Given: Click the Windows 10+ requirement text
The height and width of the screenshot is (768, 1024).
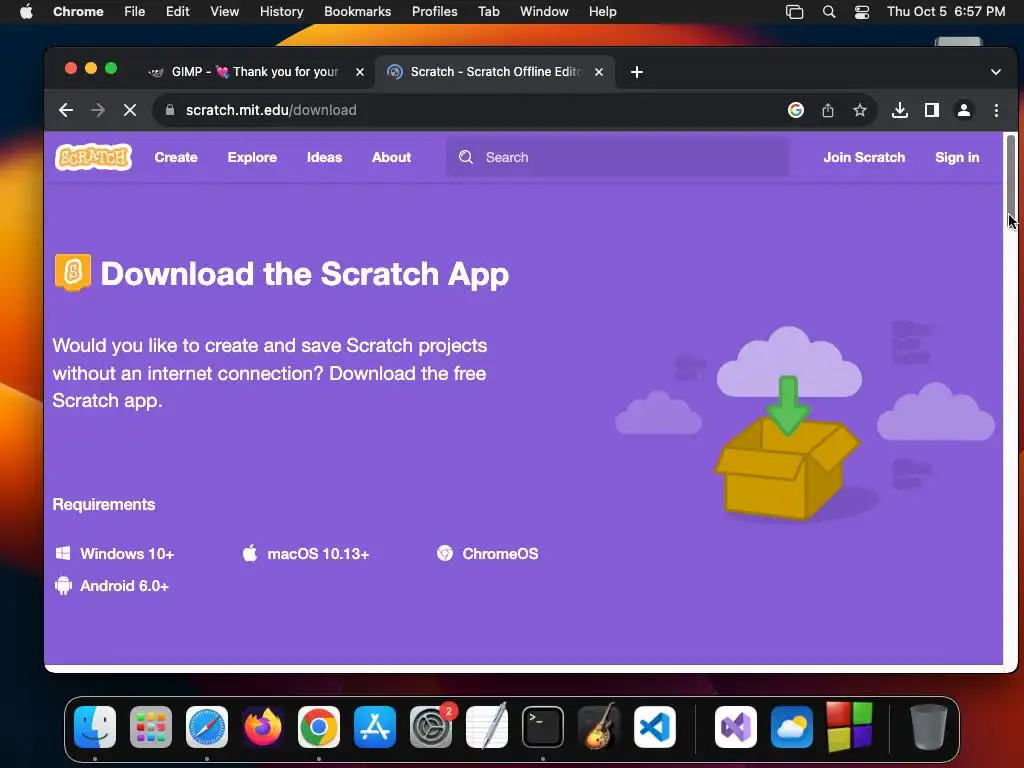Looking at the screenshot, I should point(127,554).
